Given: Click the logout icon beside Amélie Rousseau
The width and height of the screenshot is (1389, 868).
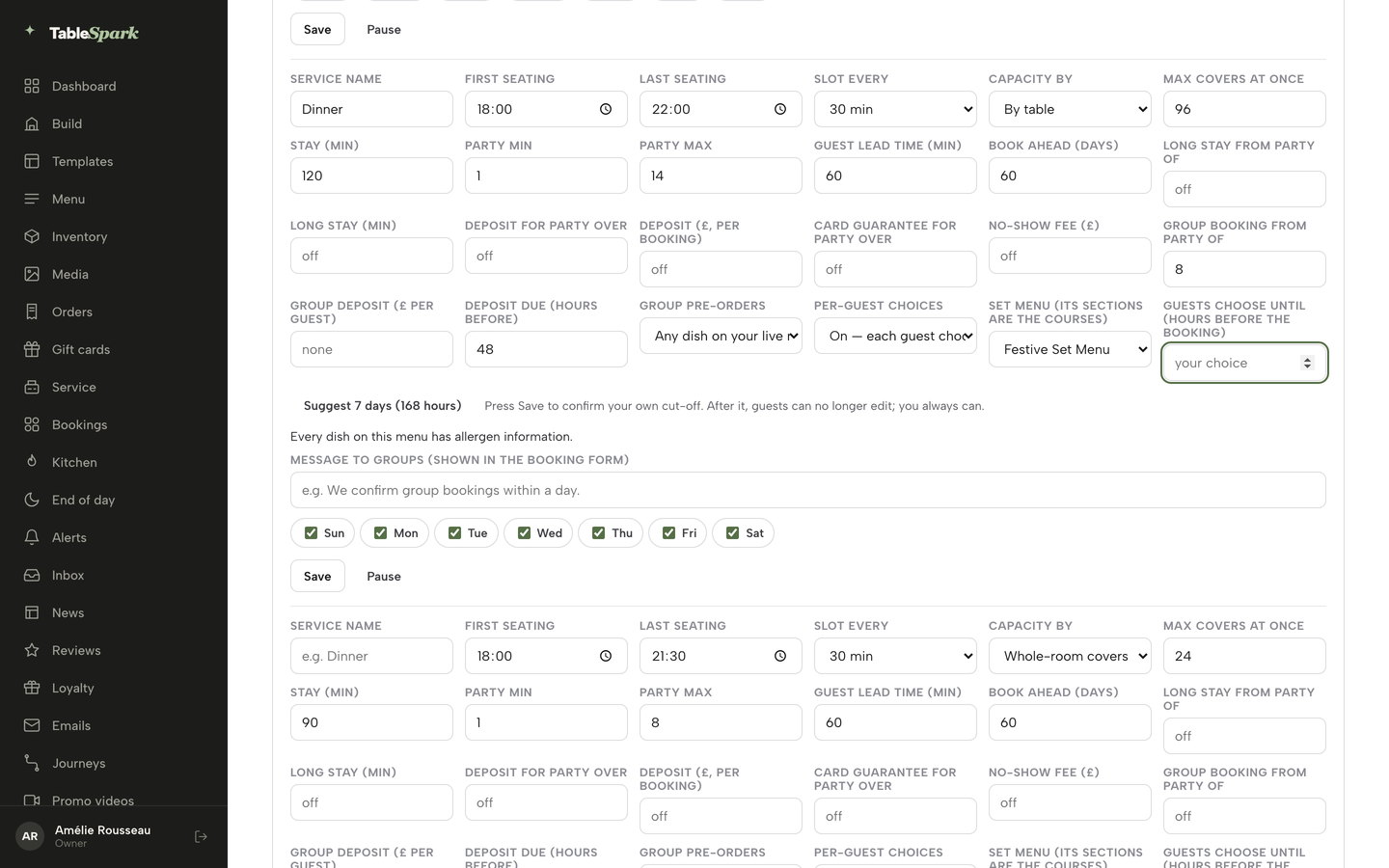Looking at the screenshot, I should pyautogui.click(x=201, y=836).
